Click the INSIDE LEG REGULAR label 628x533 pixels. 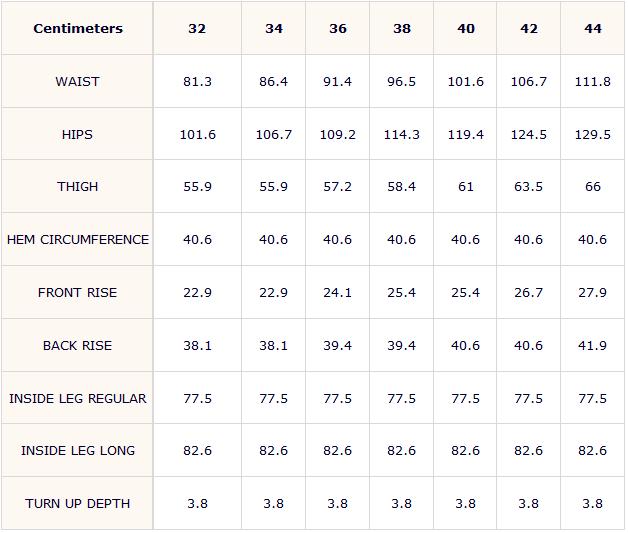[78, 398]
